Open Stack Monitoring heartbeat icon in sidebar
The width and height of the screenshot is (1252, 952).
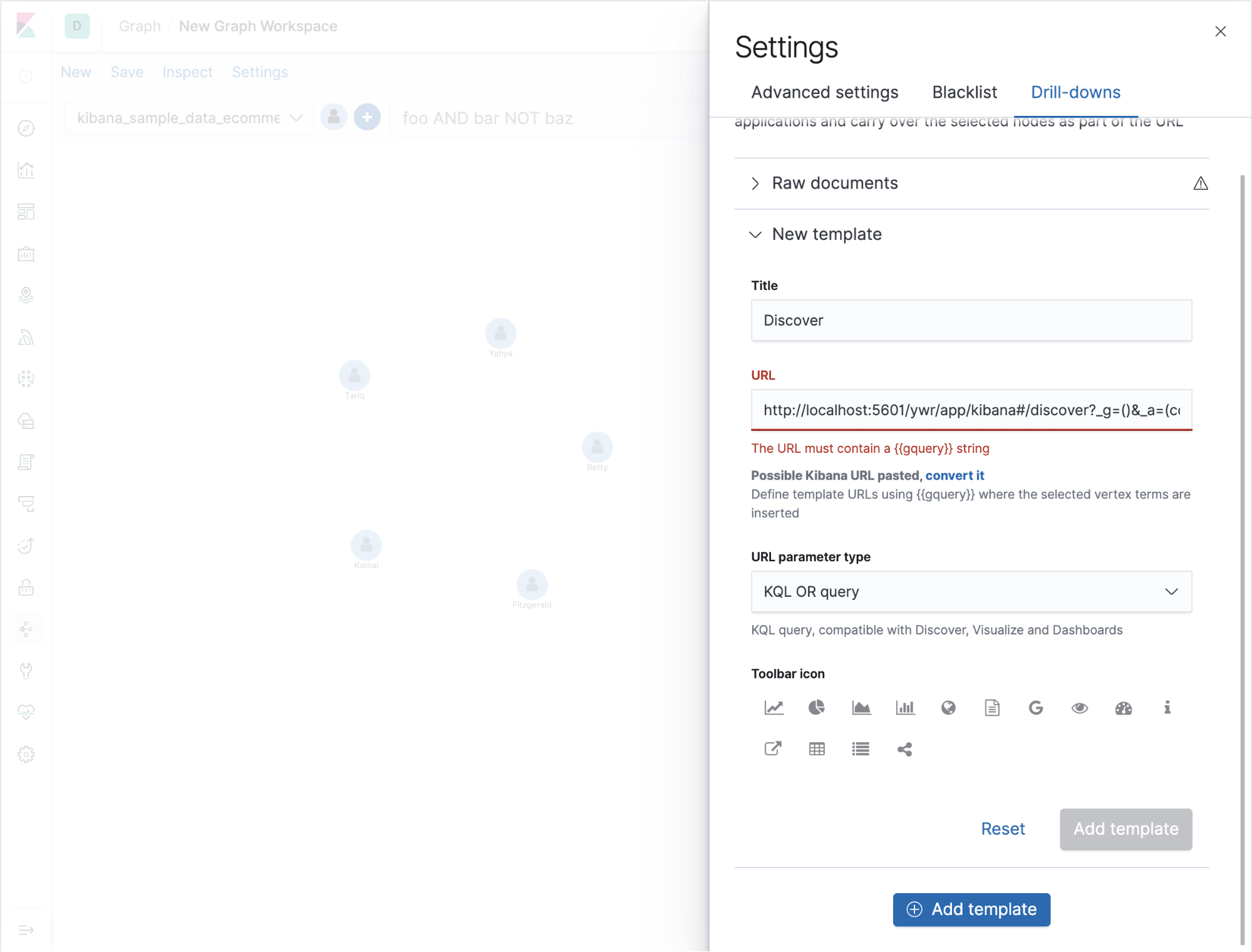coord(26,712)
